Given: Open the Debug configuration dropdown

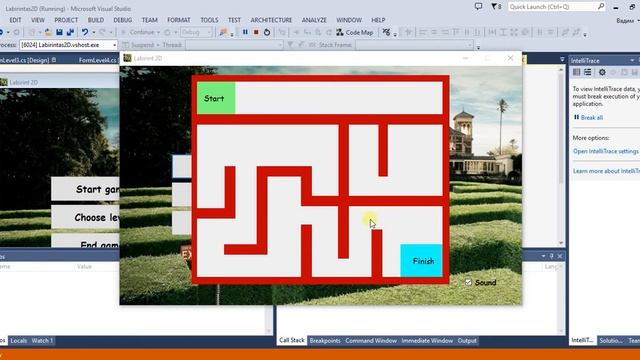Looking at the screenshot, I should 196,32.
